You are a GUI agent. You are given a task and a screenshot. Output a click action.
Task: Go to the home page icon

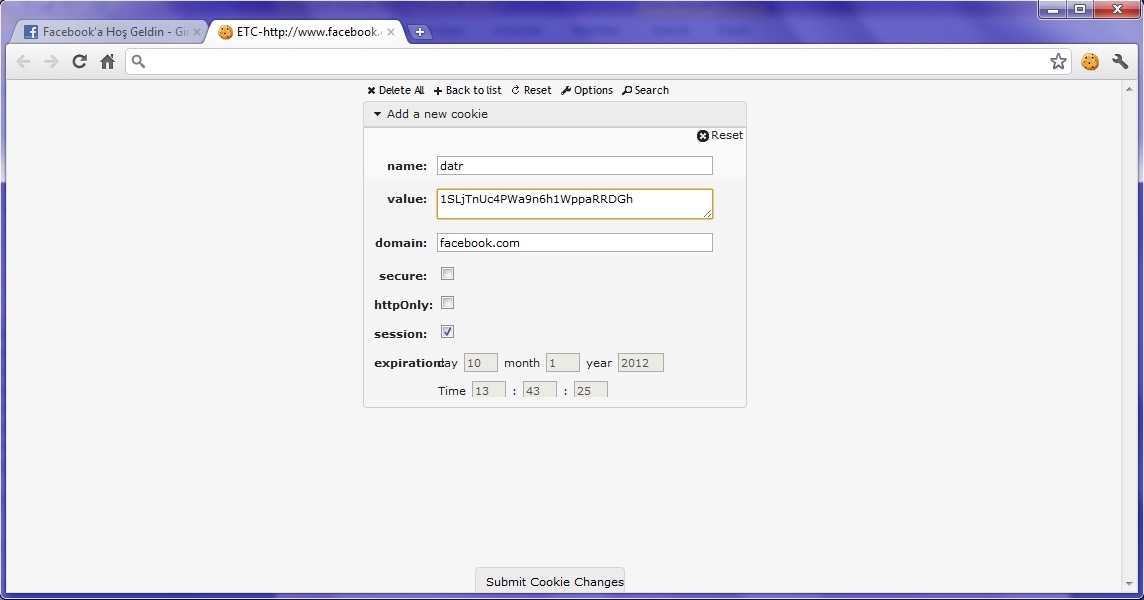pyautogui.click(x=107, y=62)
